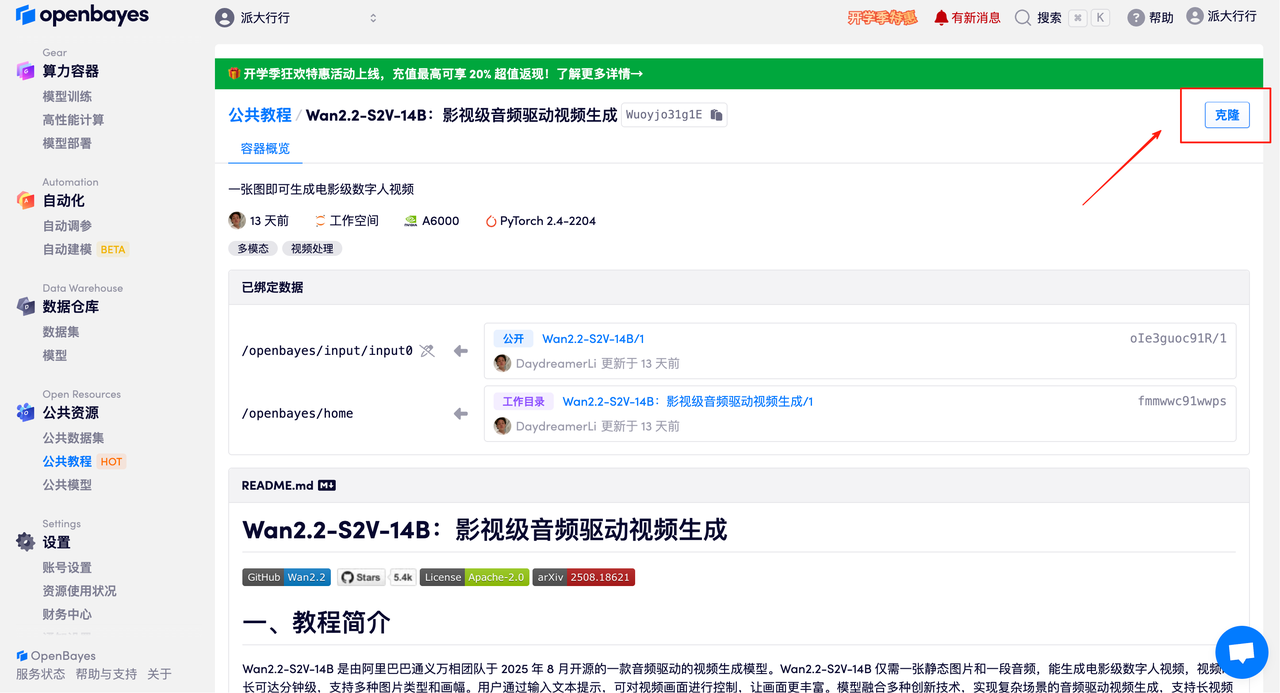Open the GitHub Stars 5.4k badge
This screenshot has height=693, width=1280.
click(x=376, y=577)
